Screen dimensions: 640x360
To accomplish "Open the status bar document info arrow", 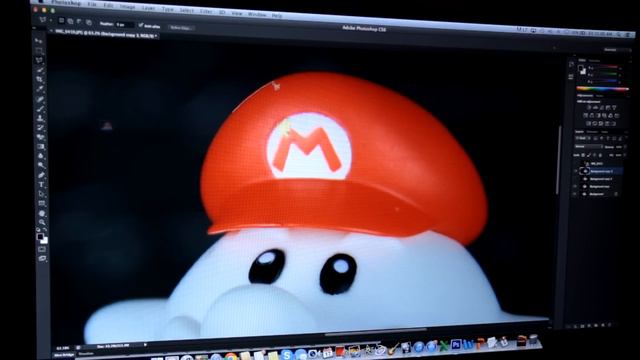I will tap(145, 345).
